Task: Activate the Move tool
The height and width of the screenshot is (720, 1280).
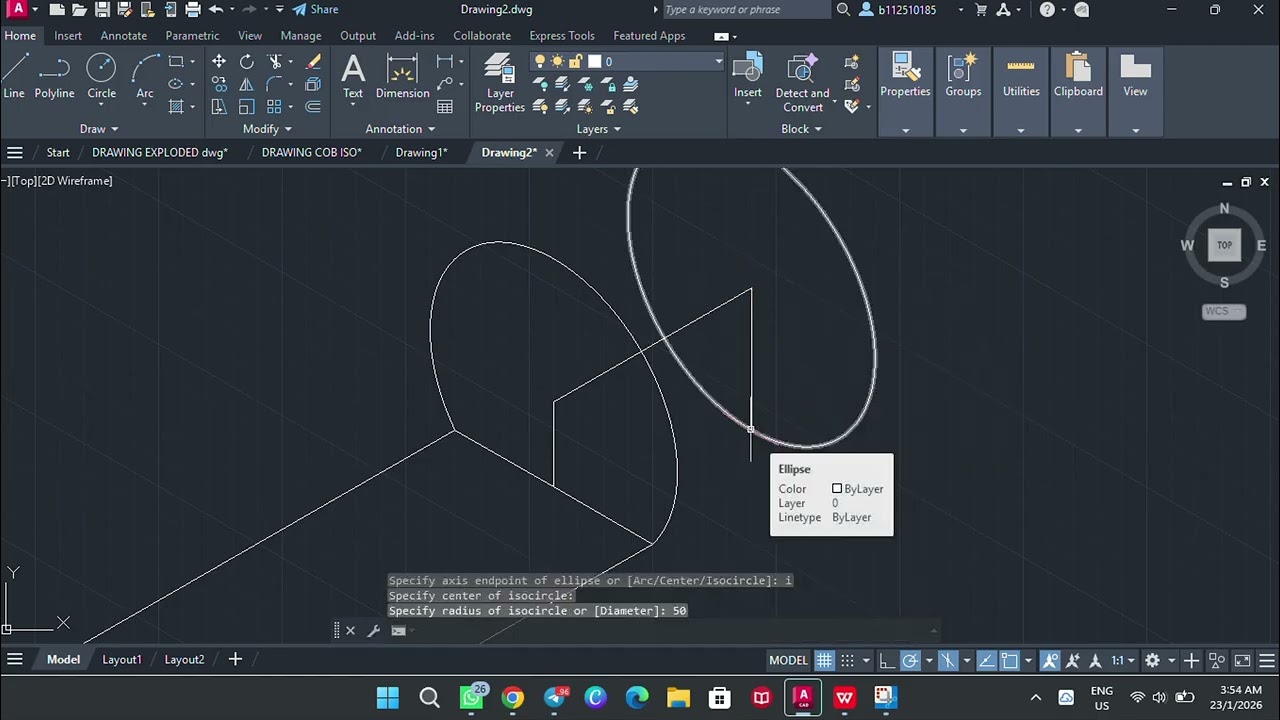Action: (219, 62)
